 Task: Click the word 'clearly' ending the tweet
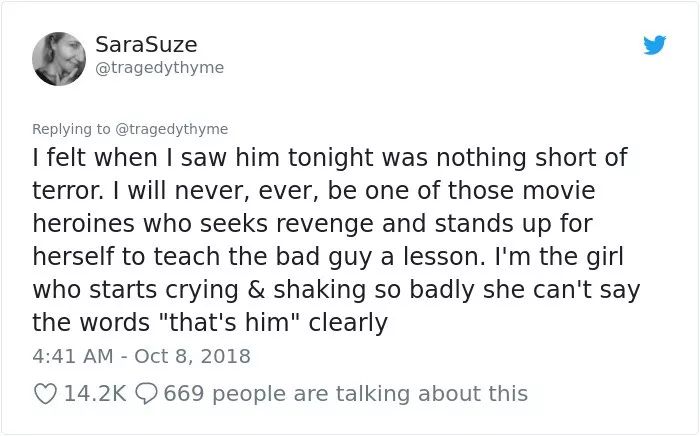[348, 323]
